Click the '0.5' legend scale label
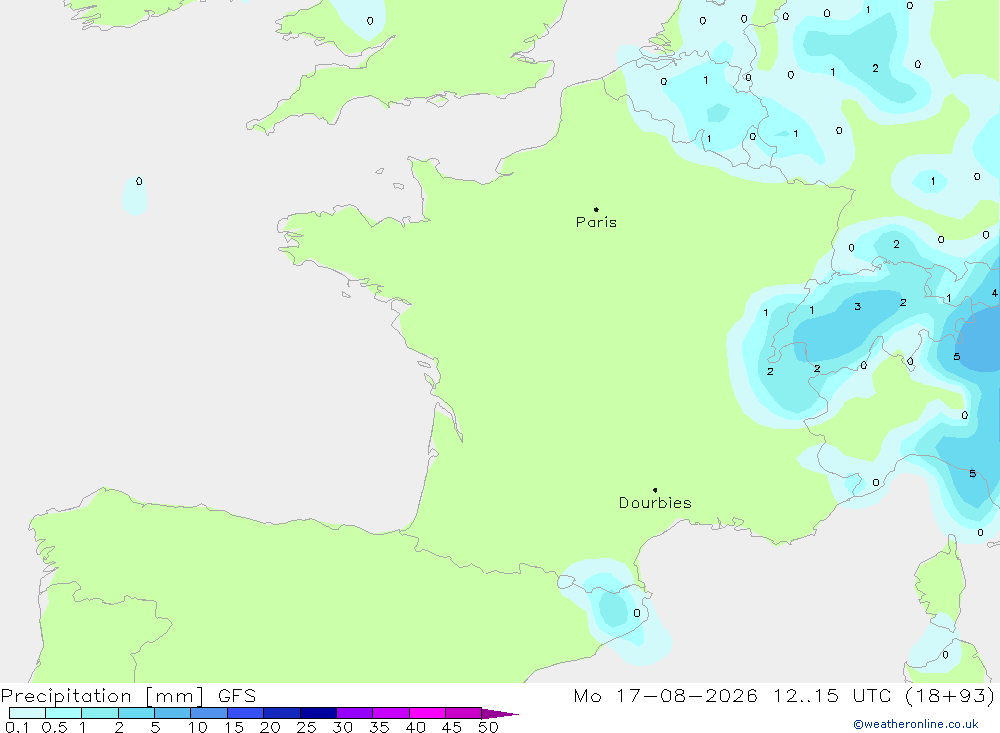The image size is (1000, 733). pos(54,727)
